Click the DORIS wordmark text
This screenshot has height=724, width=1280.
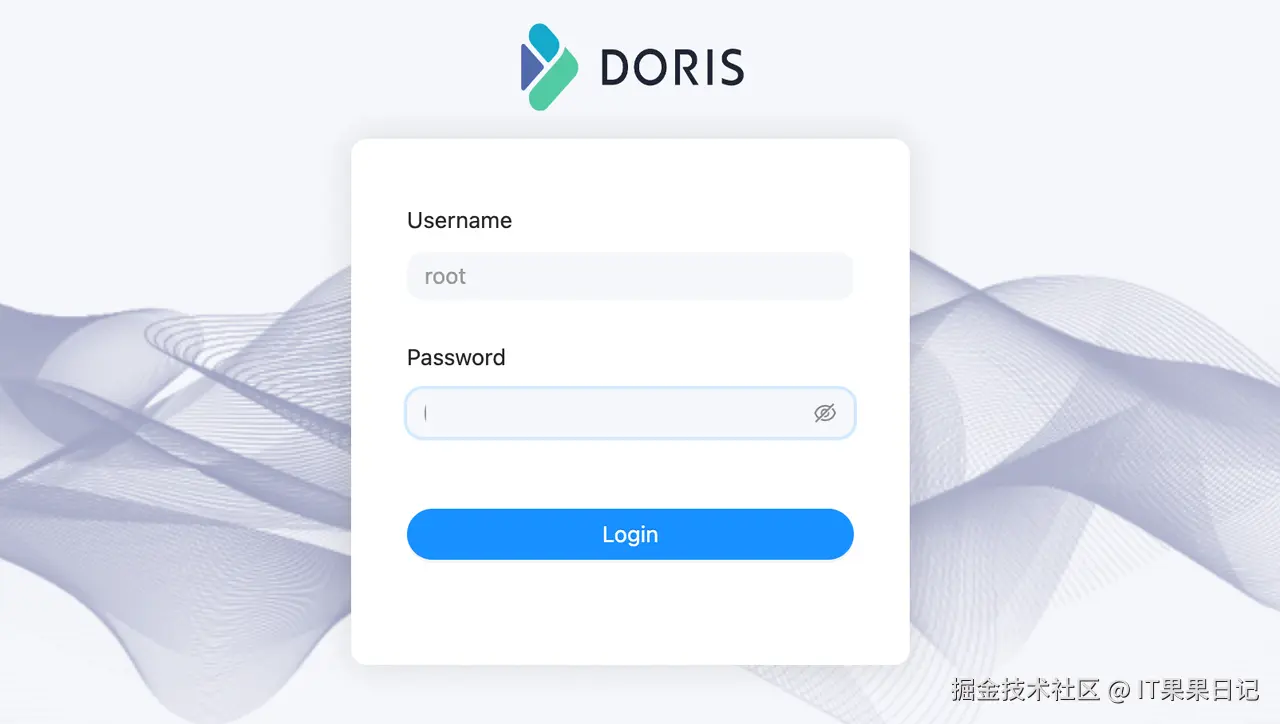click(672, 68)
